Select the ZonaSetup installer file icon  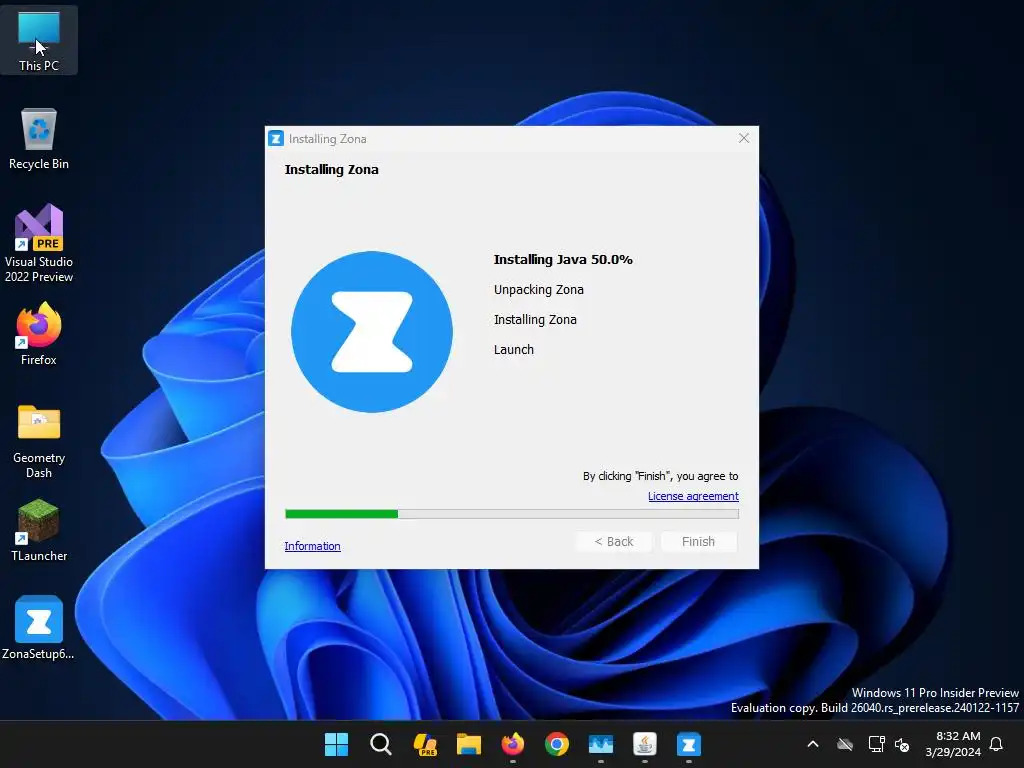39,628
